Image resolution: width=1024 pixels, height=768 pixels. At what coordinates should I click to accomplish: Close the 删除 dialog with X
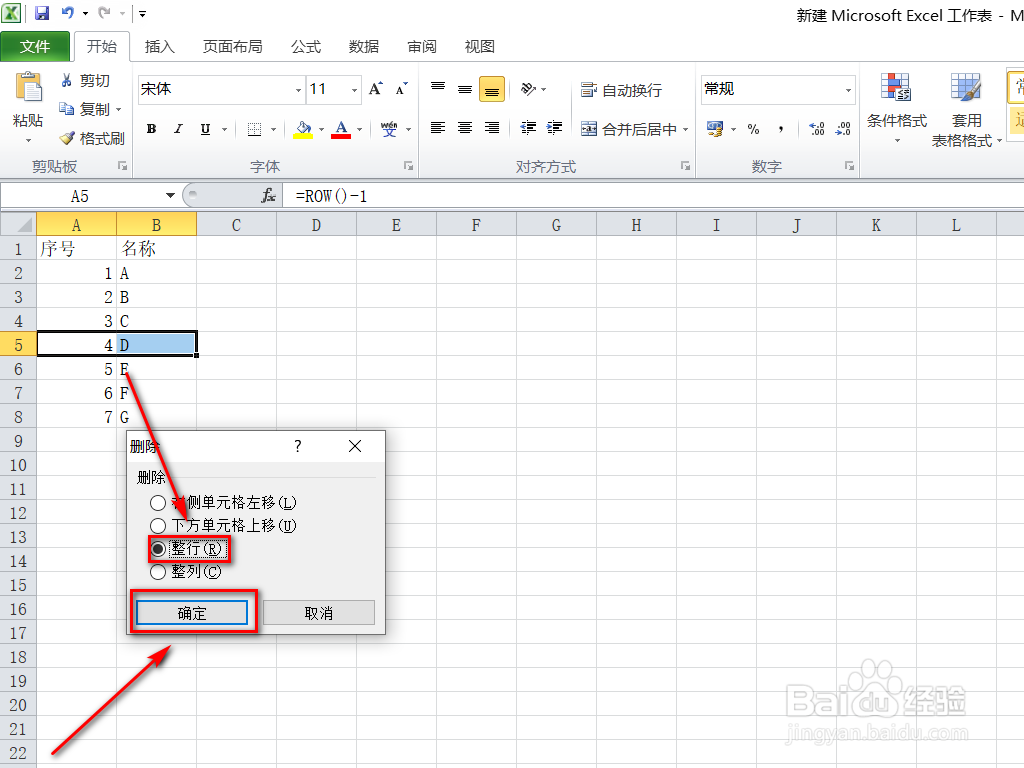pos(355,446)
